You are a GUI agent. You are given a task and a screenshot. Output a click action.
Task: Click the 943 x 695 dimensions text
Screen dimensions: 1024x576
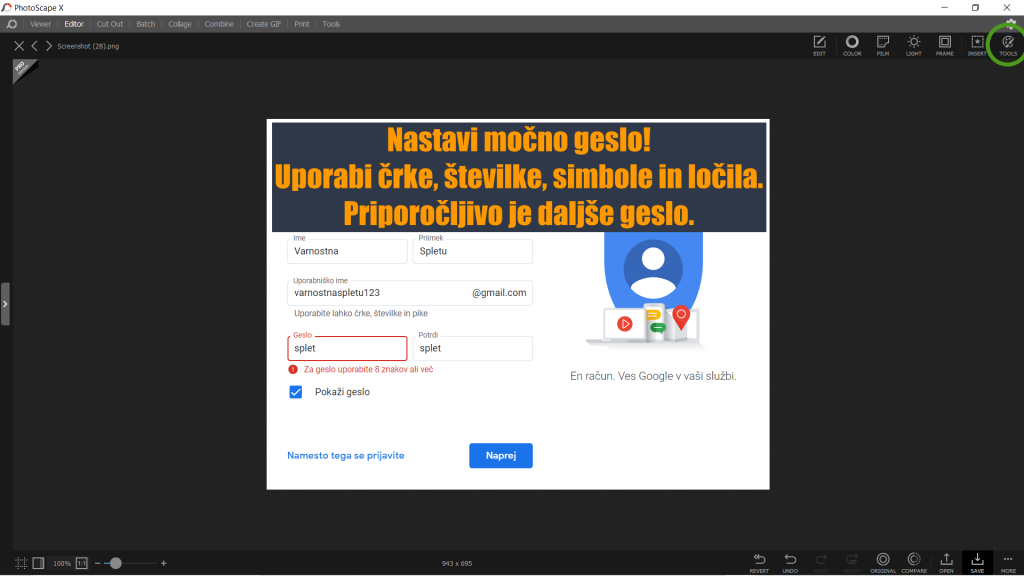[x=456, y=563]
